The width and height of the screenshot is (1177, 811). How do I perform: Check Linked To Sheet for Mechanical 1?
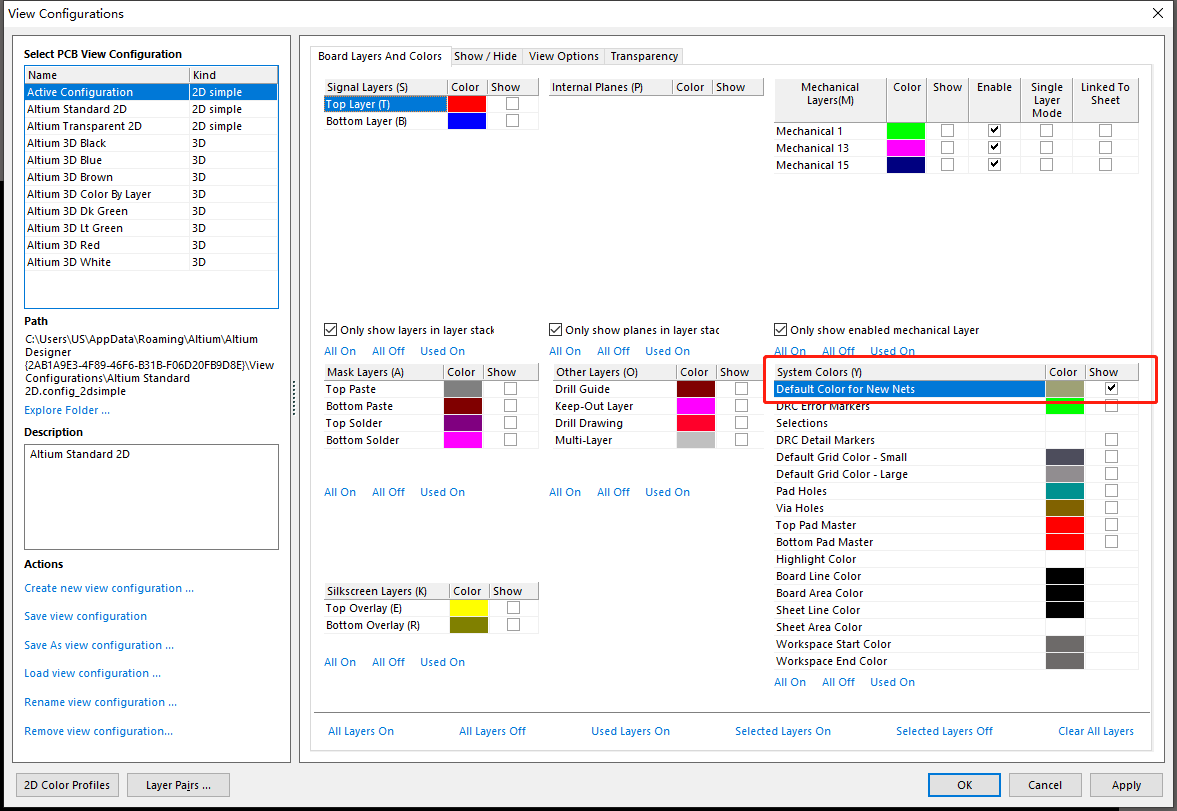1106,131
